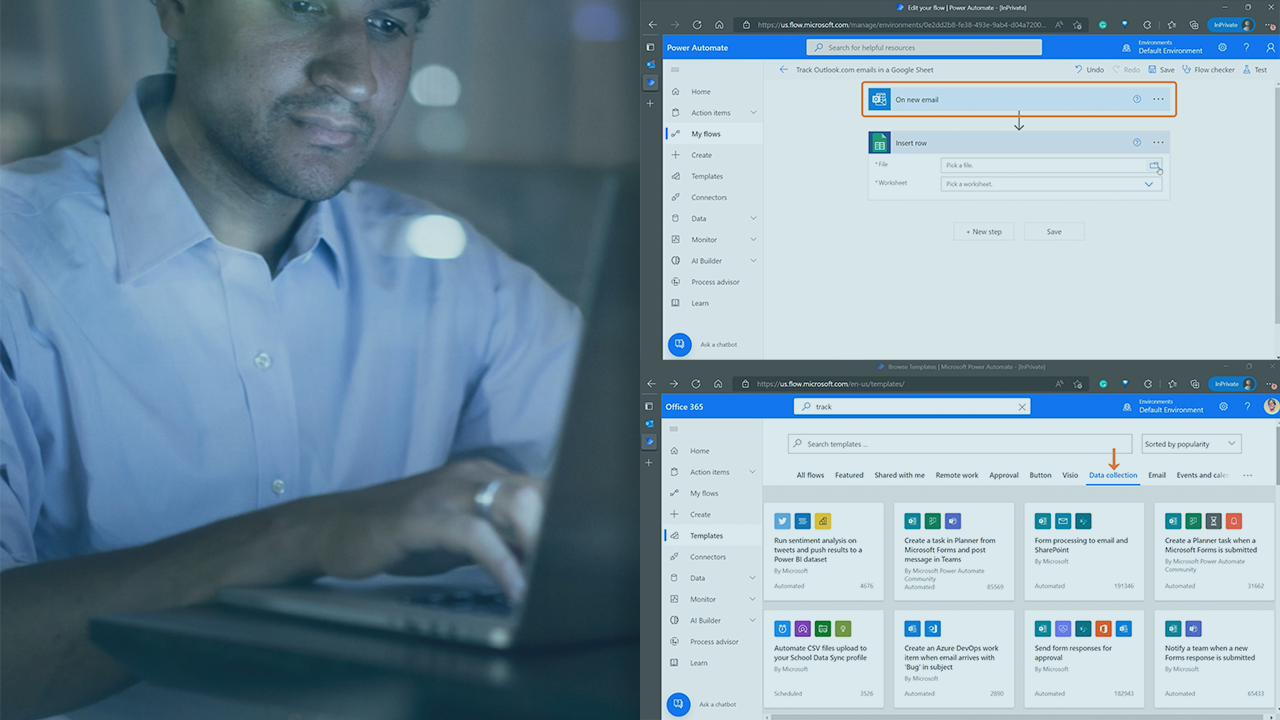Click the Test flask icon
1280x720 pixels.
(1246, 70)
